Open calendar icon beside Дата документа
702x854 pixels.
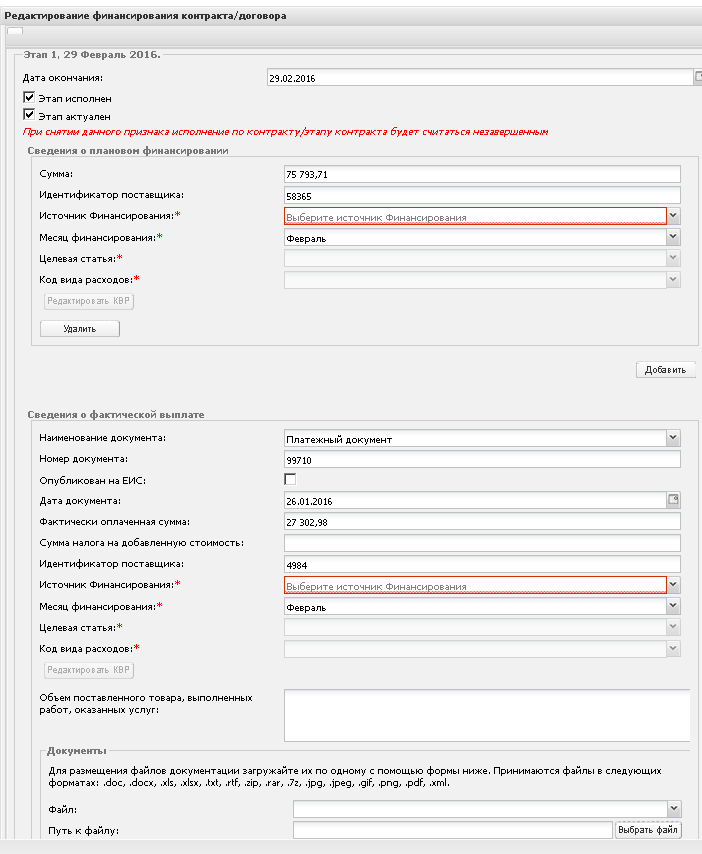(673, 500)
